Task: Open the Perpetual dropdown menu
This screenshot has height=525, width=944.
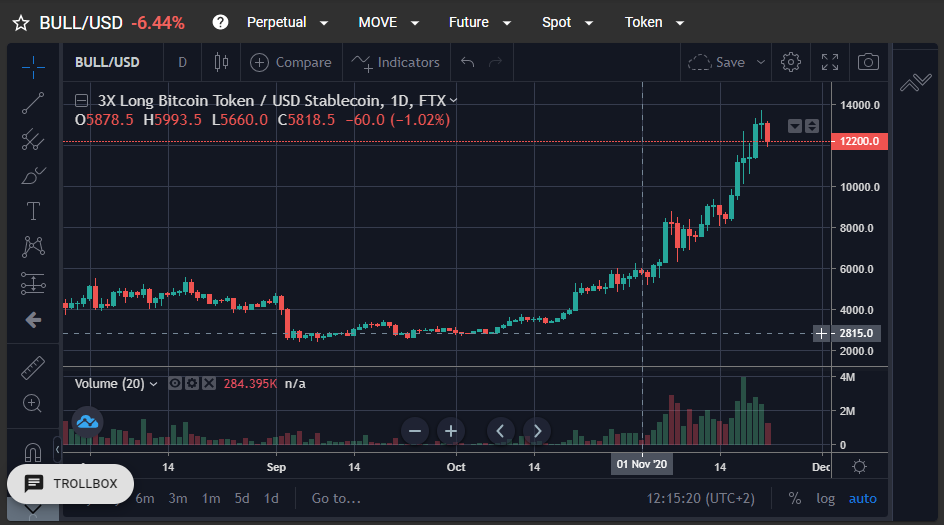Action: pos(287,22)
